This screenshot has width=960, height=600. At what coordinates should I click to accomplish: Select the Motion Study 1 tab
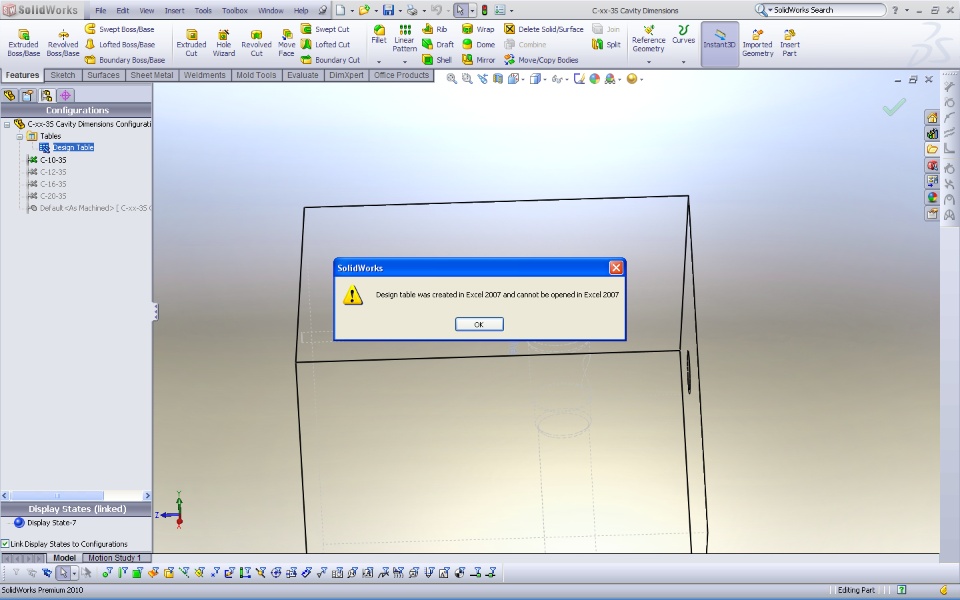click(115, 558)
